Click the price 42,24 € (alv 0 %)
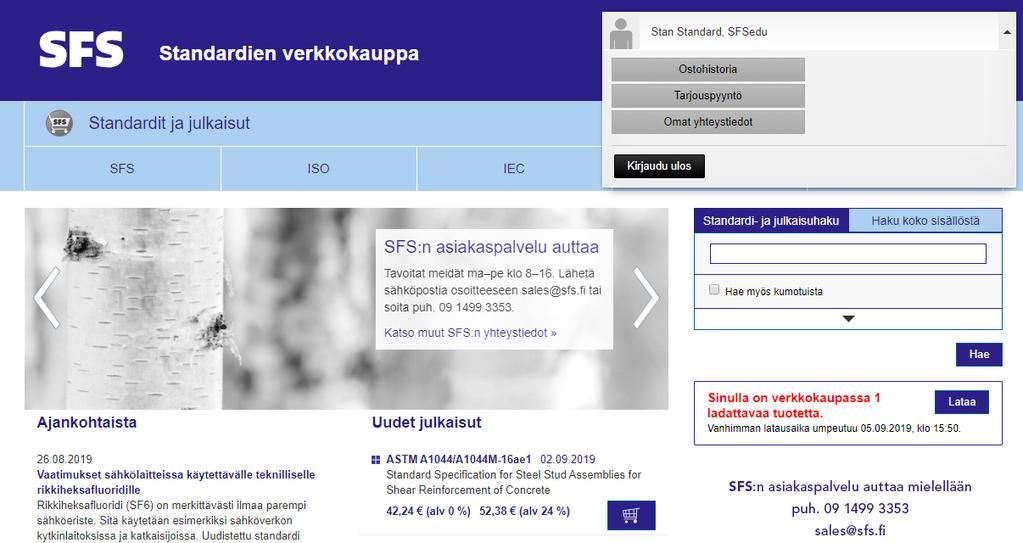 (428, 511)
